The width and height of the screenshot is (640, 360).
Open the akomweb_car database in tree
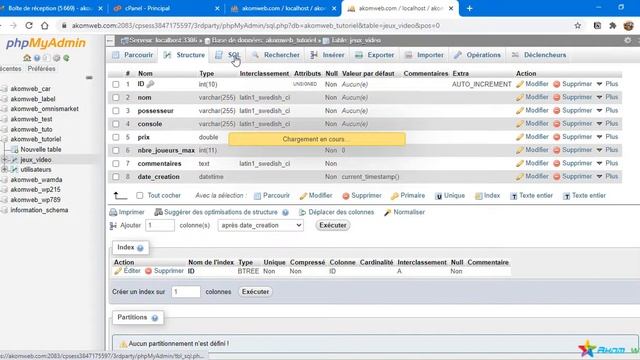(31, 89)
